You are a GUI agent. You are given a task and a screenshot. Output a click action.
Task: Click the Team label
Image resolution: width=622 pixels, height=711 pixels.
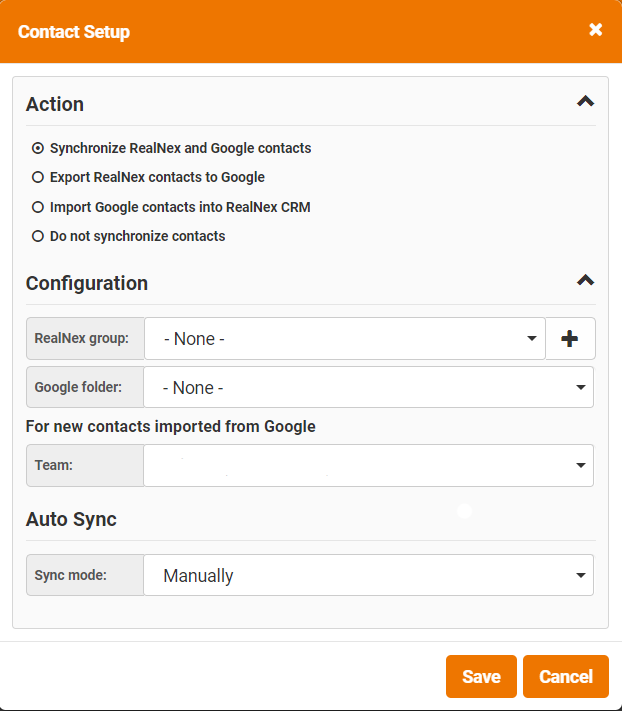(x=53, y=465)
